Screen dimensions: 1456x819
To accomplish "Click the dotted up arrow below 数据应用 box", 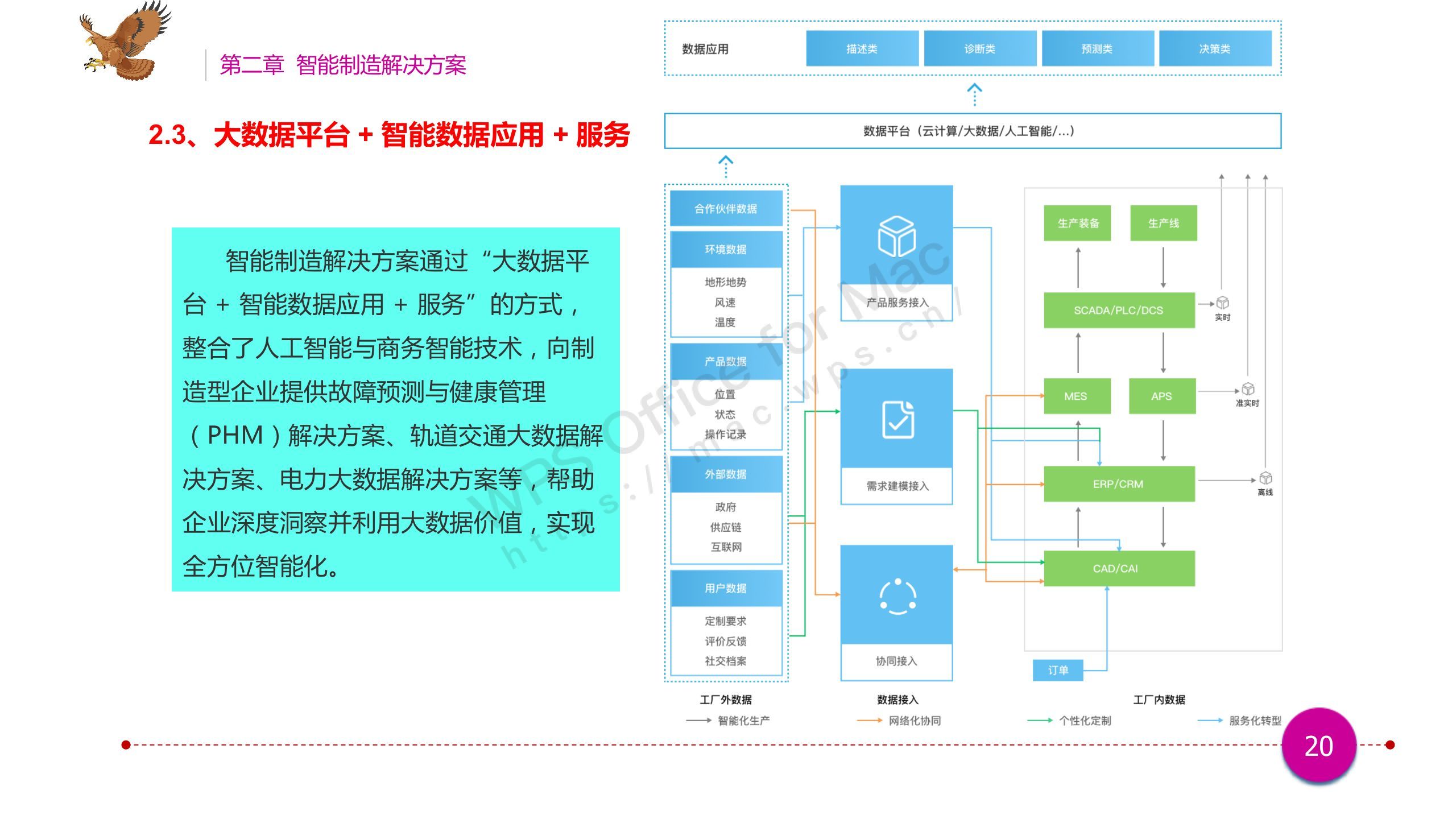I will [x=974, y=94].
